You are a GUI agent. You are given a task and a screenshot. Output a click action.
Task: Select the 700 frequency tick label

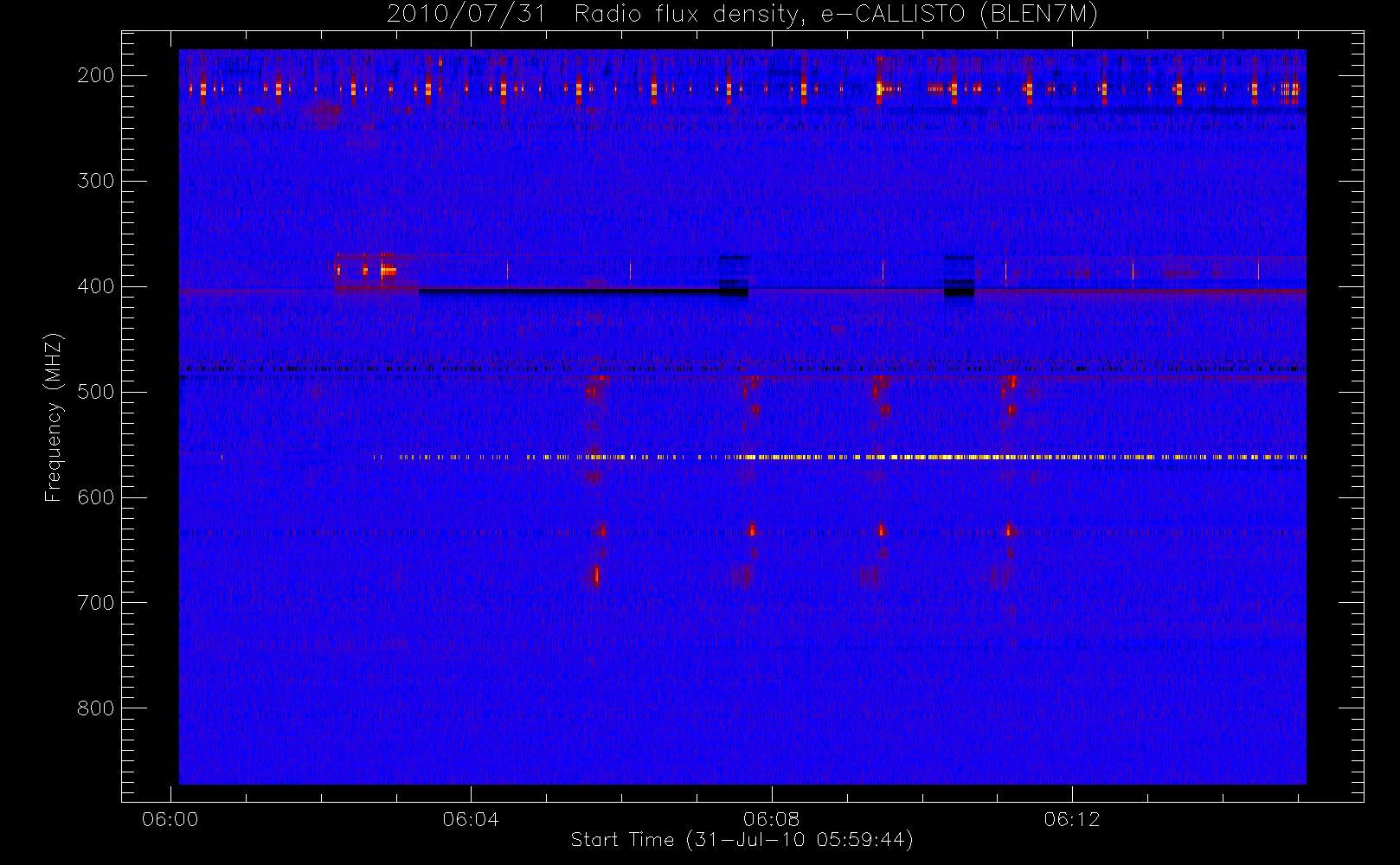click(x=96, y=603)
